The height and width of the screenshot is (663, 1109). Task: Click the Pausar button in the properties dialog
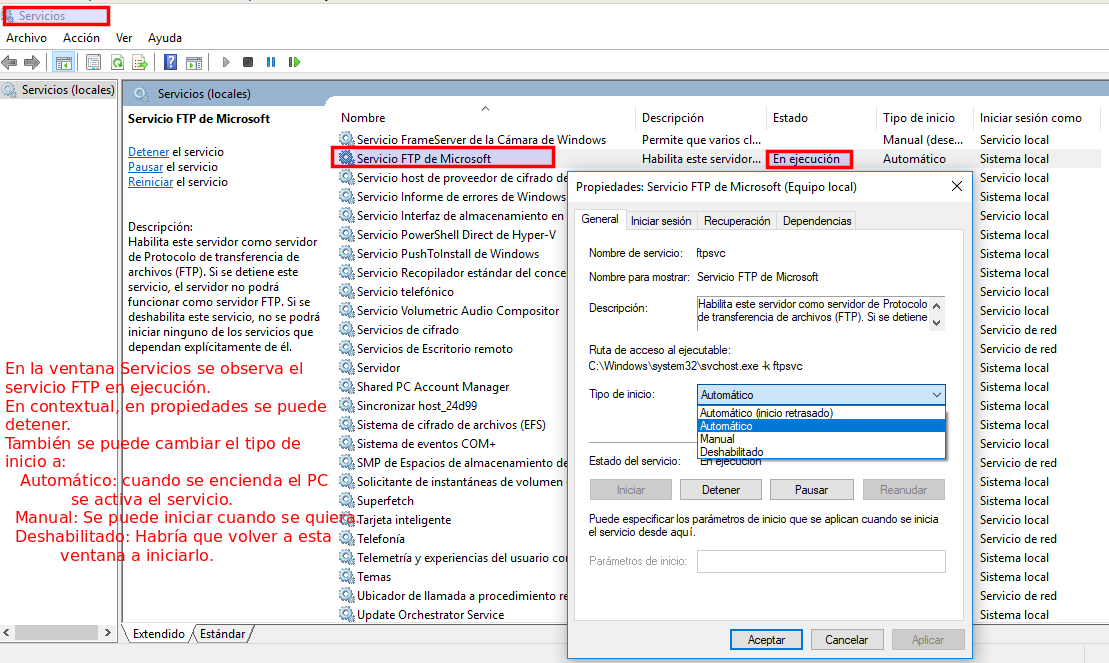click(811, 490)
